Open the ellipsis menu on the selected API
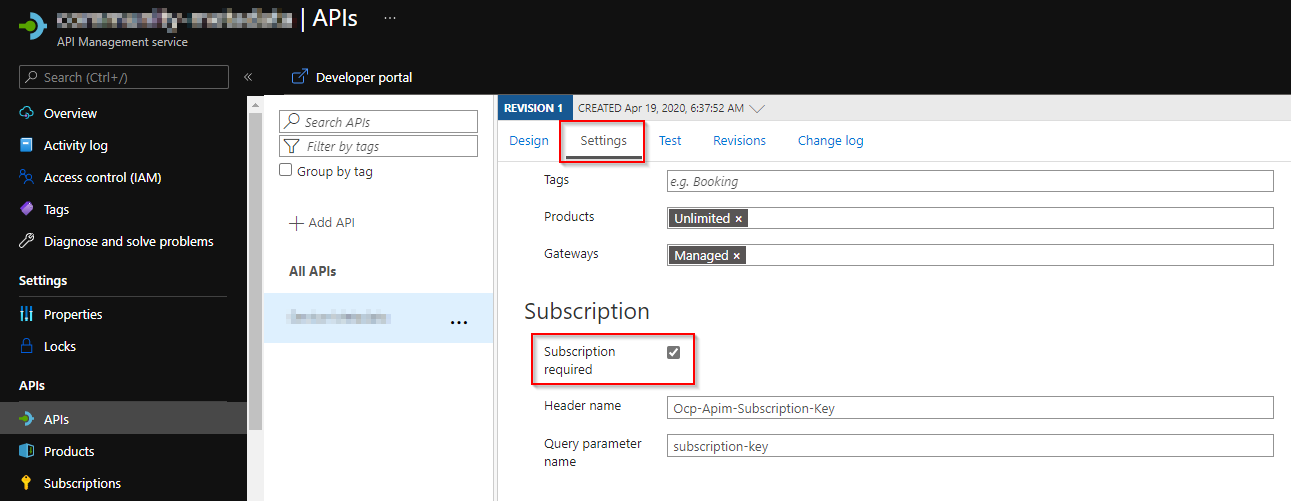The width and height of the screenshot is (1291, 501). 459,322
